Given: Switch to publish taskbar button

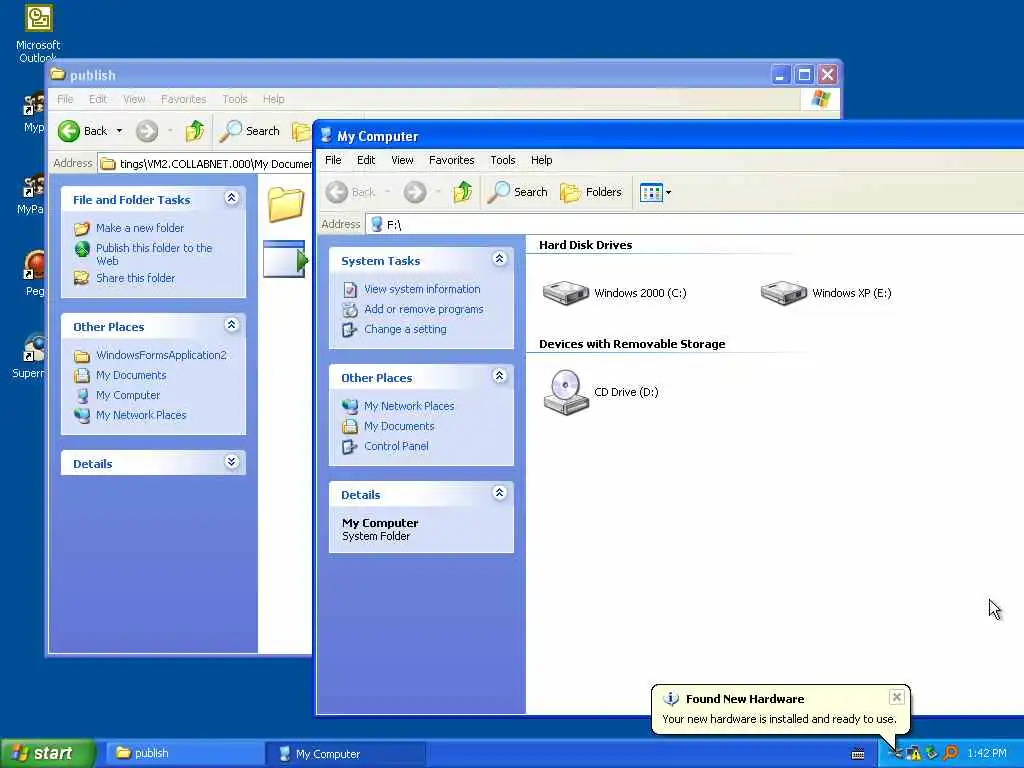Looking at the screenshot, I should [x=184, y=754].
